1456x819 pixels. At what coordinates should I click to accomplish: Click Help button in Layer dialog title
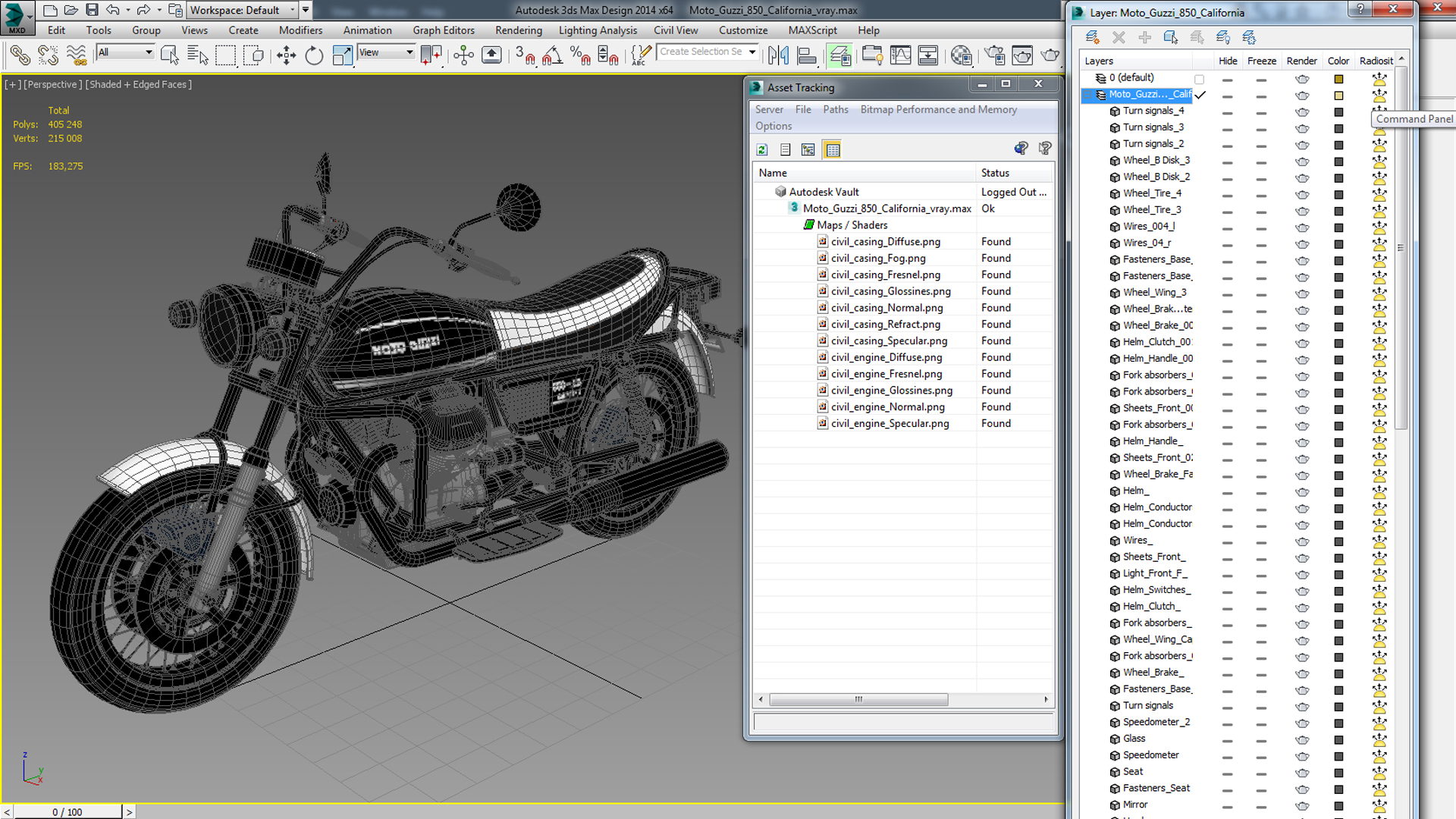tap(1360, 9)
